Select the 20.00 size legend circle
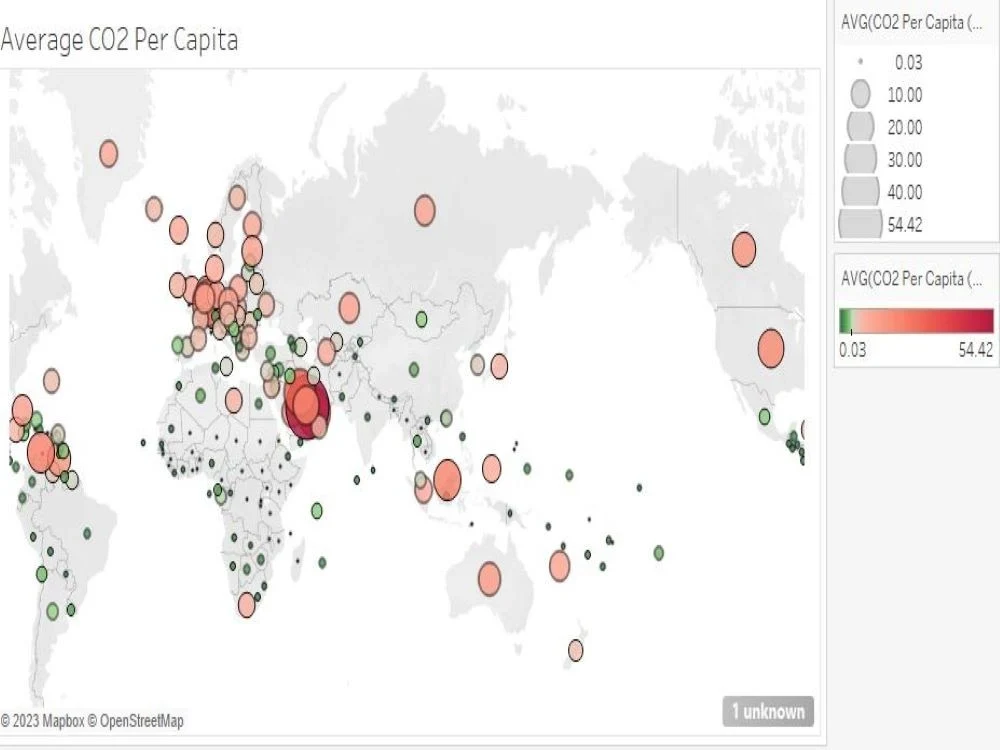The width and height of the screenshot is (1000, 750). point(860,126)
